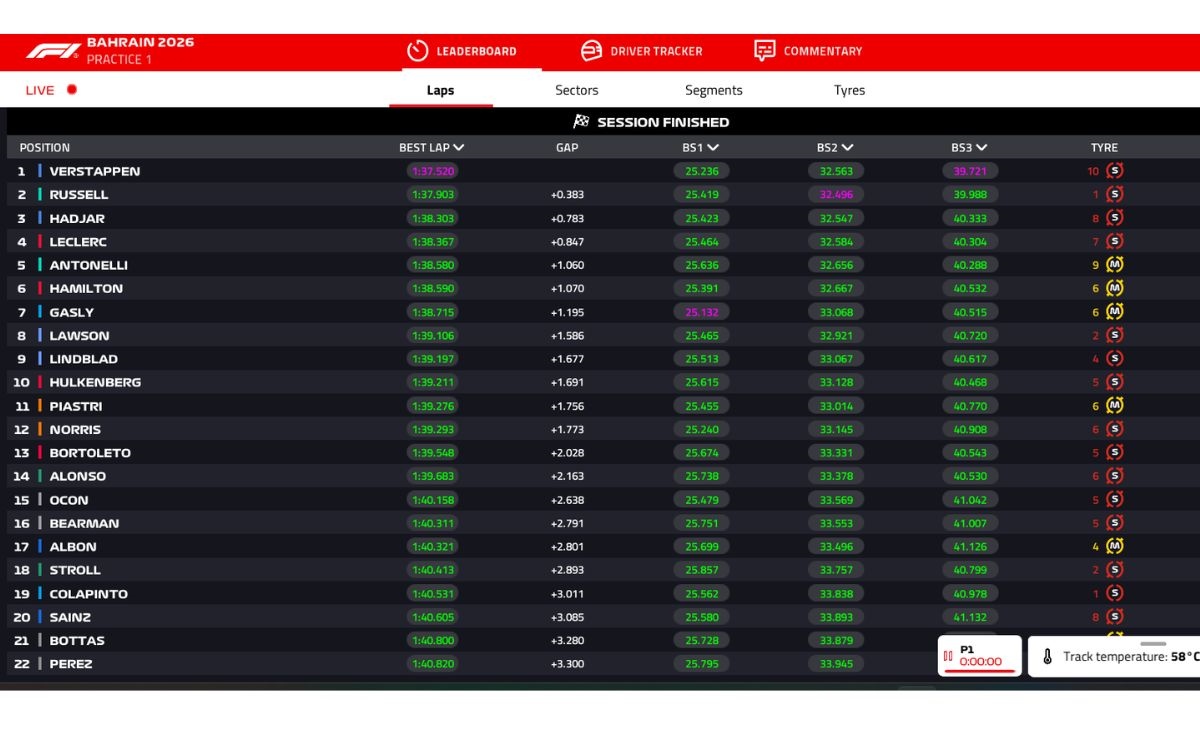
Task: Click Verstappen's BS3 time 39.721
Action: pos(970,171)
